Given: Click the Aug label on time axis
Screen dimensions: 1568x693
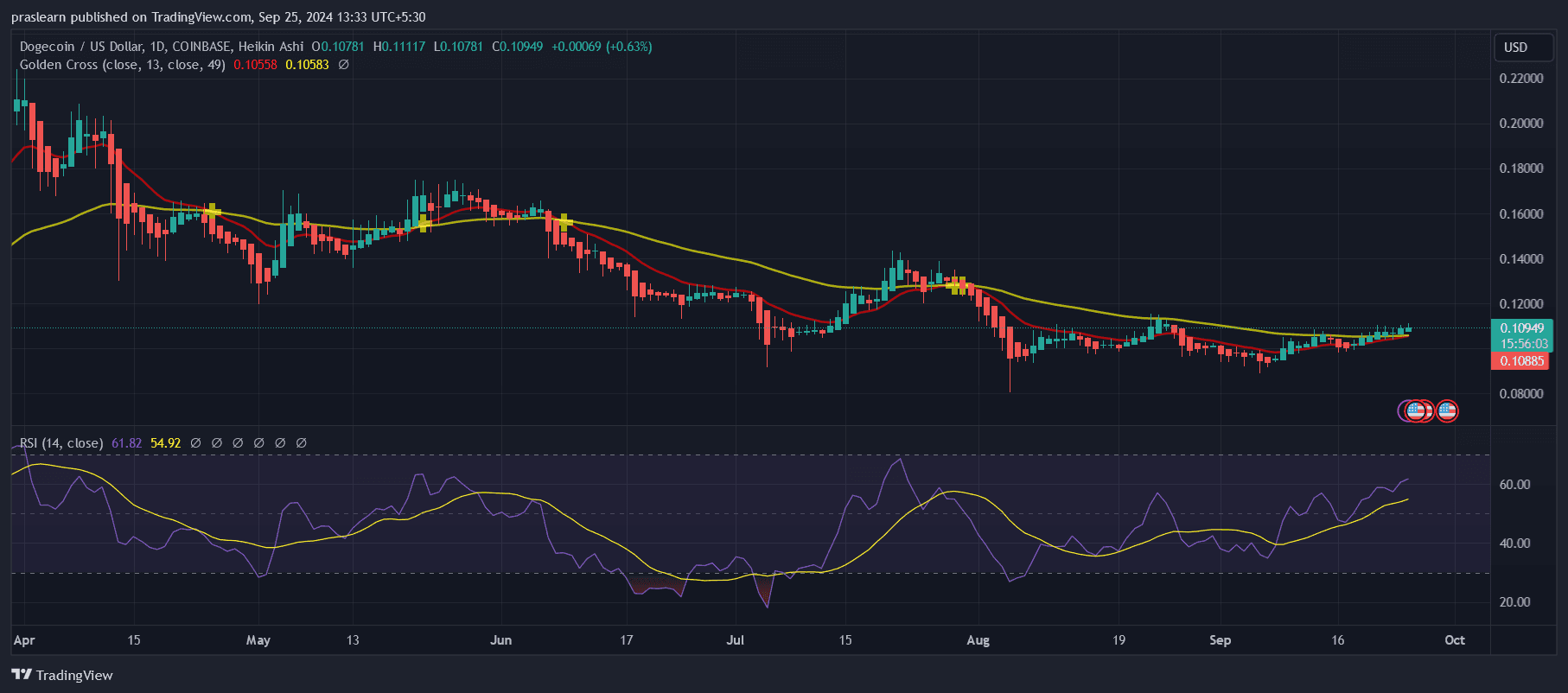Looking at the screenshot, I should click(978, 640).
